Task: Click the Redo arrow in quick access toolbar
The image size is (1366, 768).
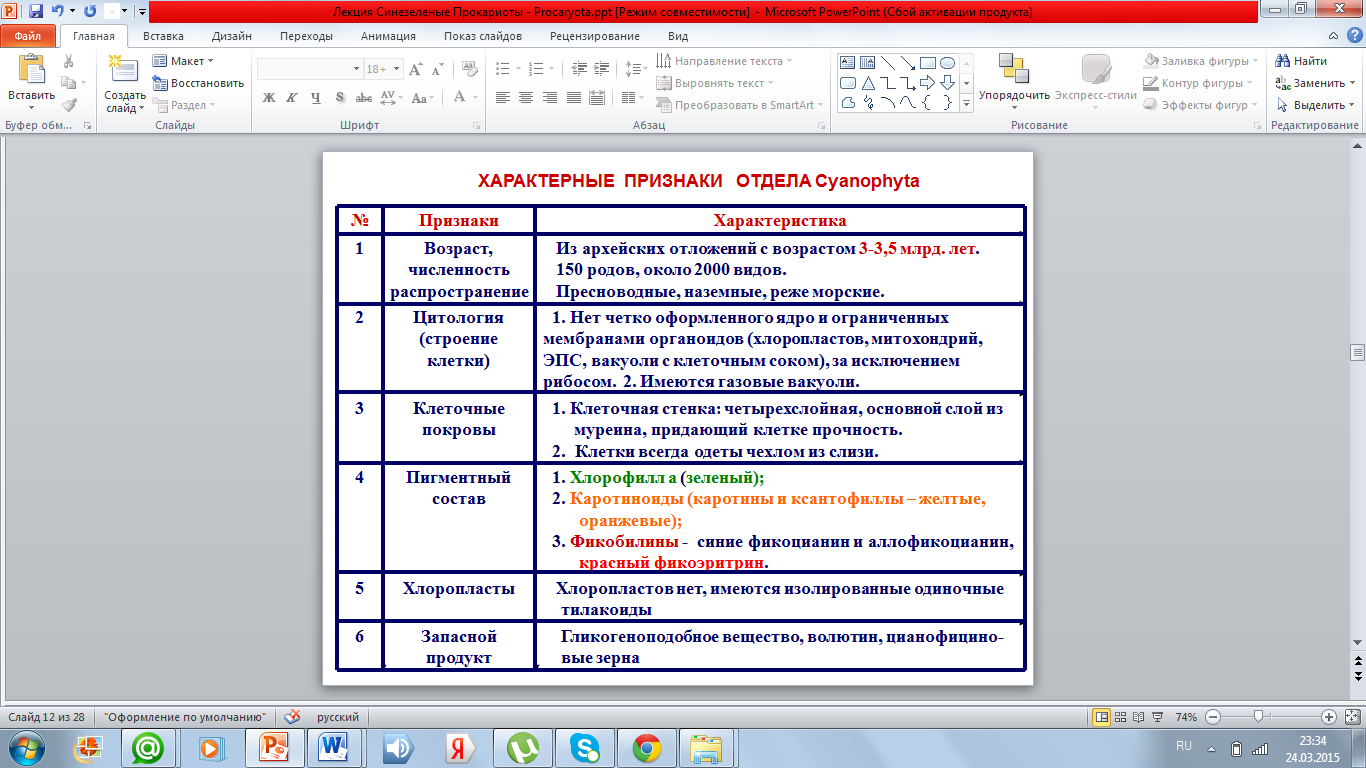Action: (90, 12)
